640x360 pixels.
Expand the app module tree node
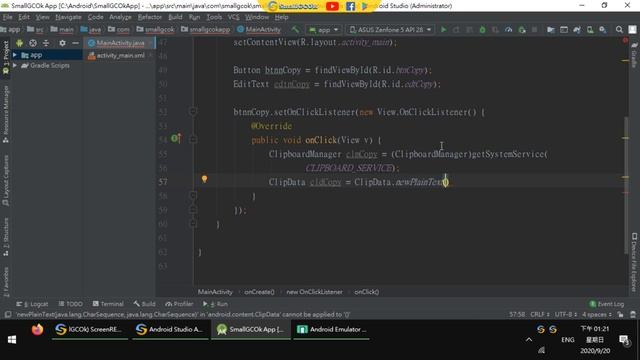tap(15, 55)
